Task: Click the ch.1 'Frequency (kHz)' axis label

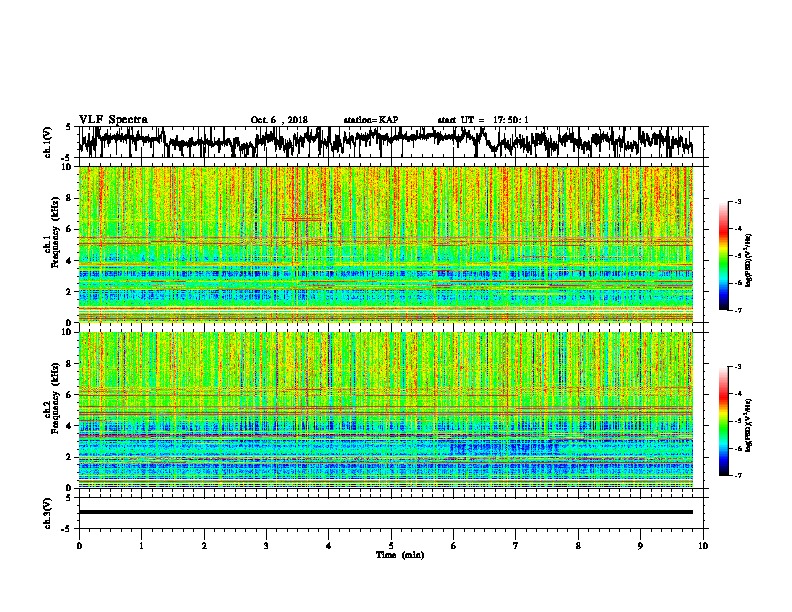Action: tap(55, 233)
